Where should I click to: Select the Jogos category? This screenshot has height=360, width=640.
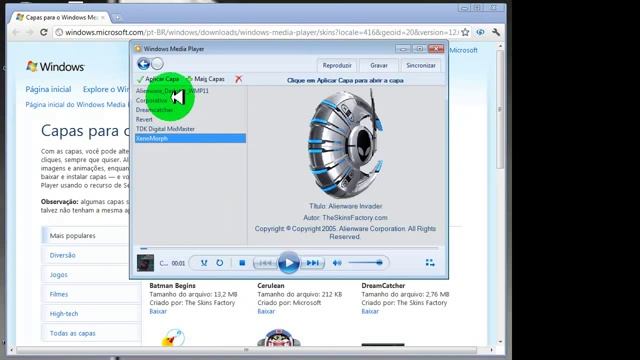pos(58,275)
